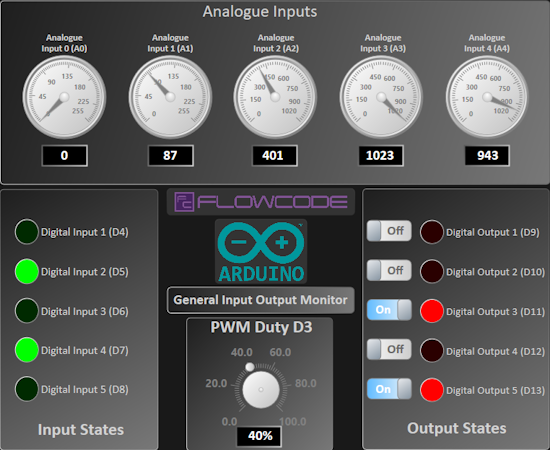
Task: Click the Analogue Input 1 (A1) gauge
Action: coord(170,97)
